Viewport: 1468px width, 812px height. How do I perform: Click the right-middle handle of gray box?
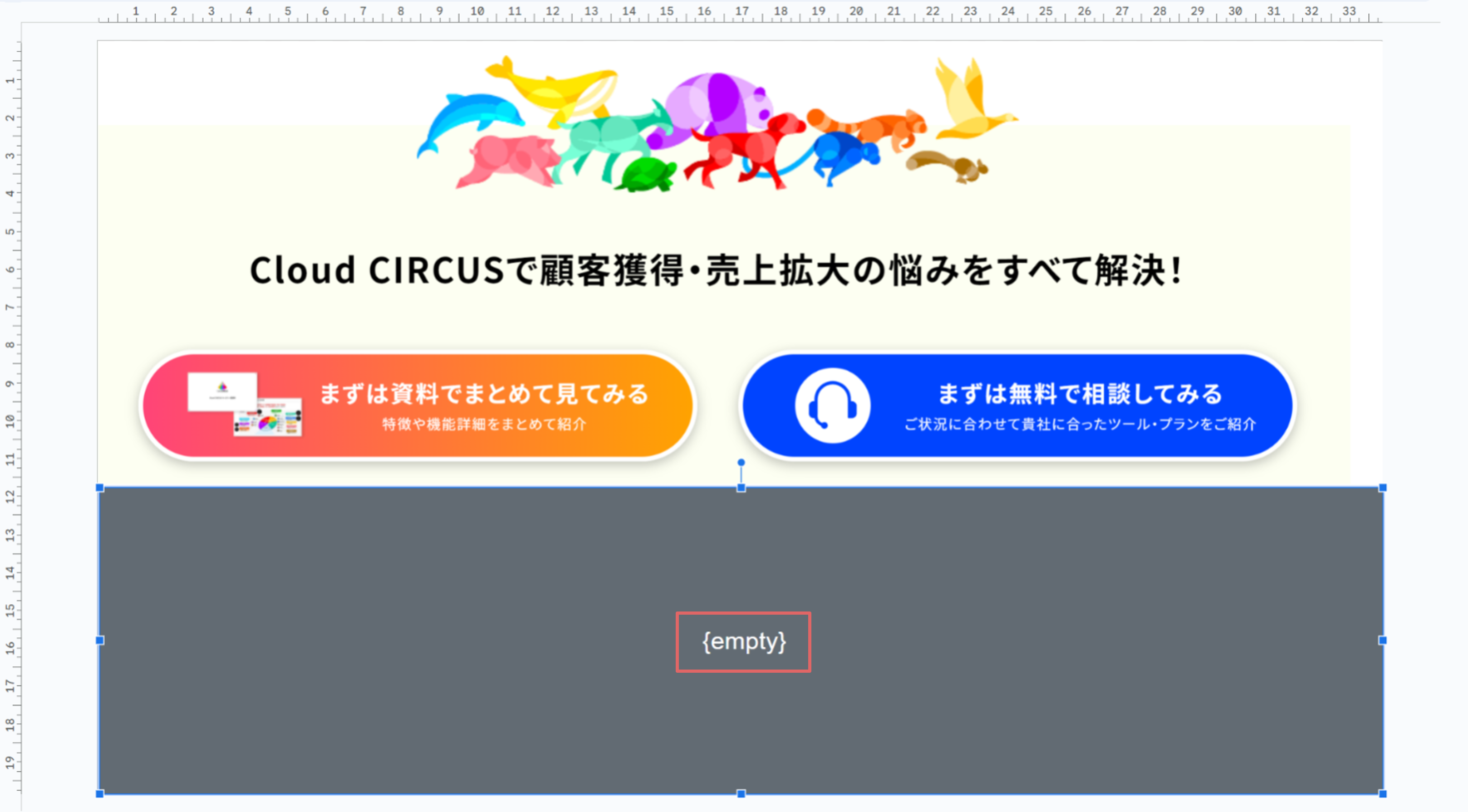pos(1383,641)
